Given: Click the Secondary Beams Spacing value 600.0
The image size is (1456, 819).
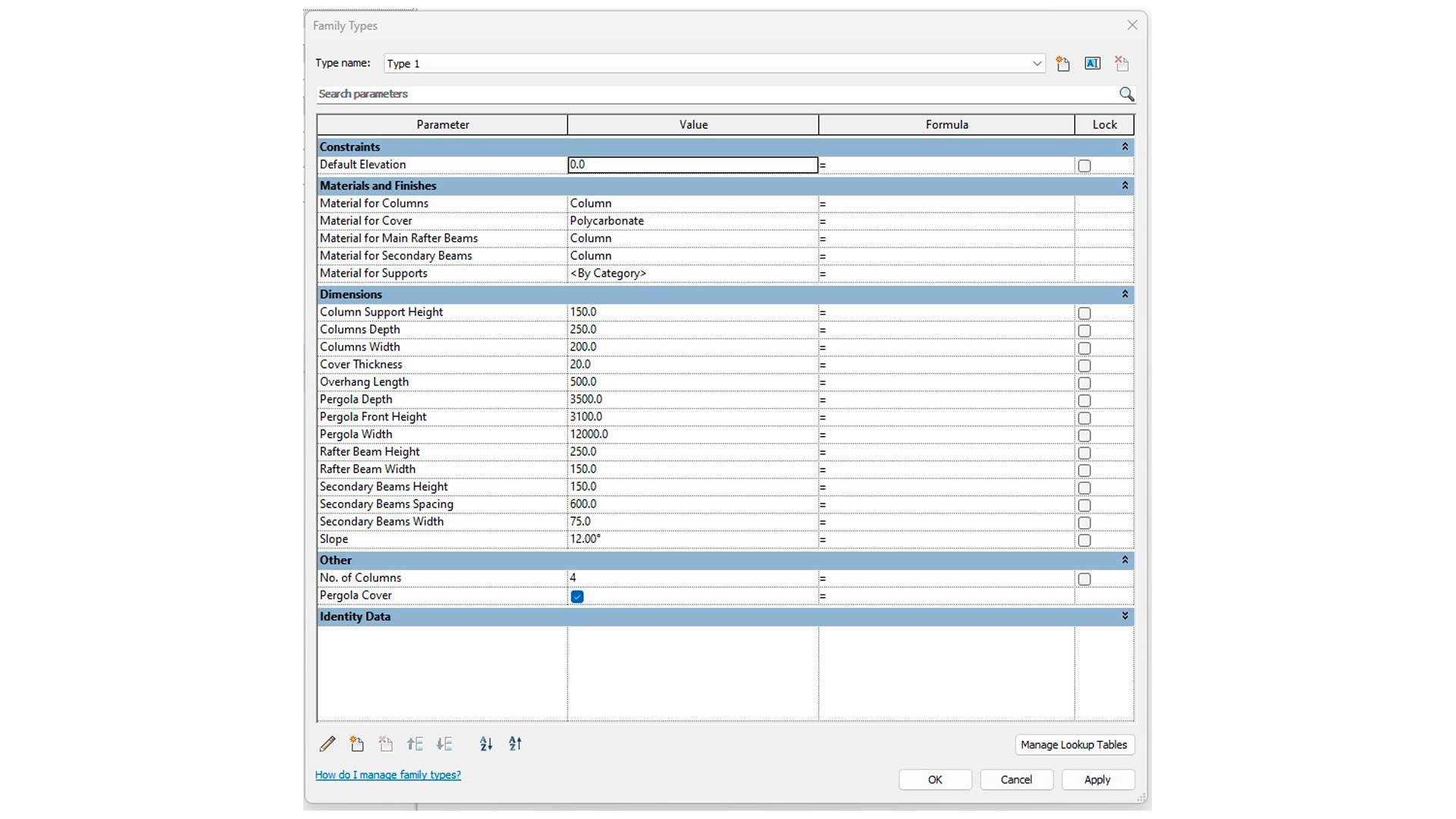Looking at the screenshot, I should 692,504.
